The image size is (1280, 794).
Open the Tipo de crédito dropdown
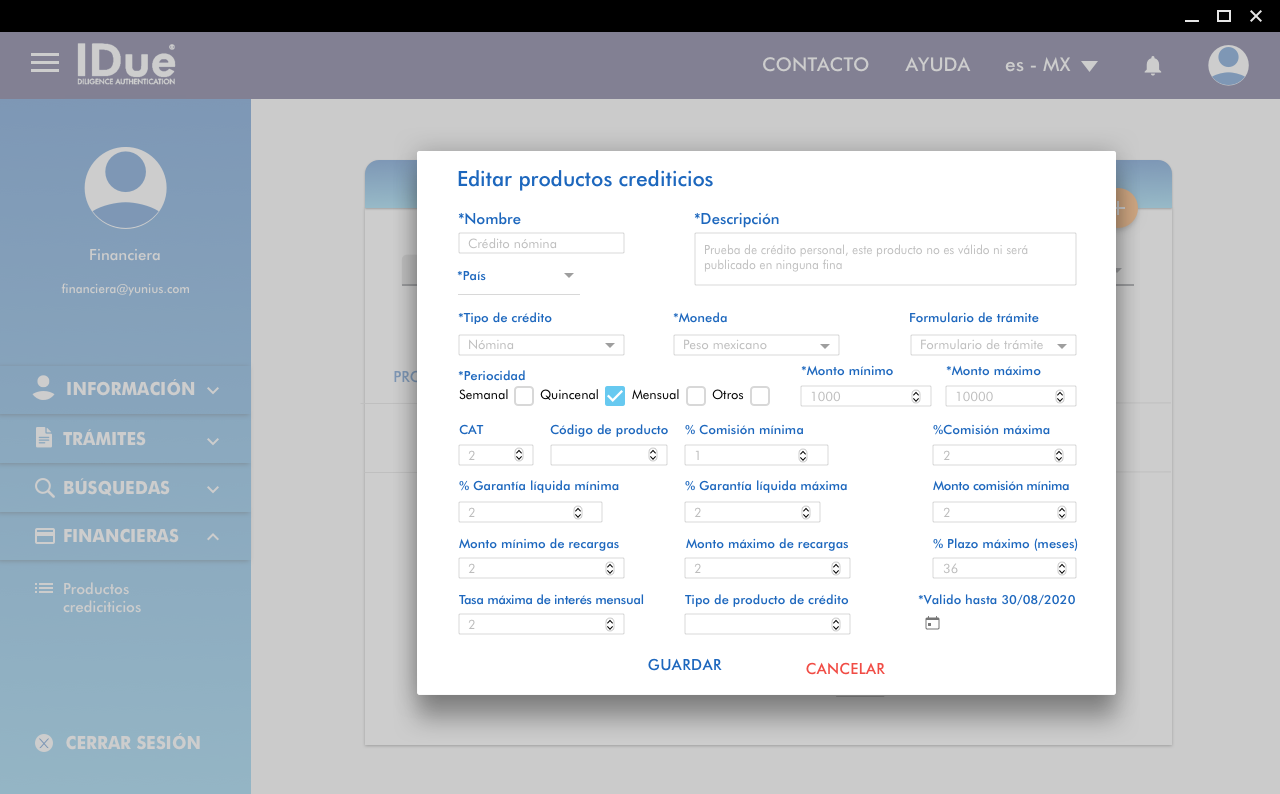(x=541, y=345)
